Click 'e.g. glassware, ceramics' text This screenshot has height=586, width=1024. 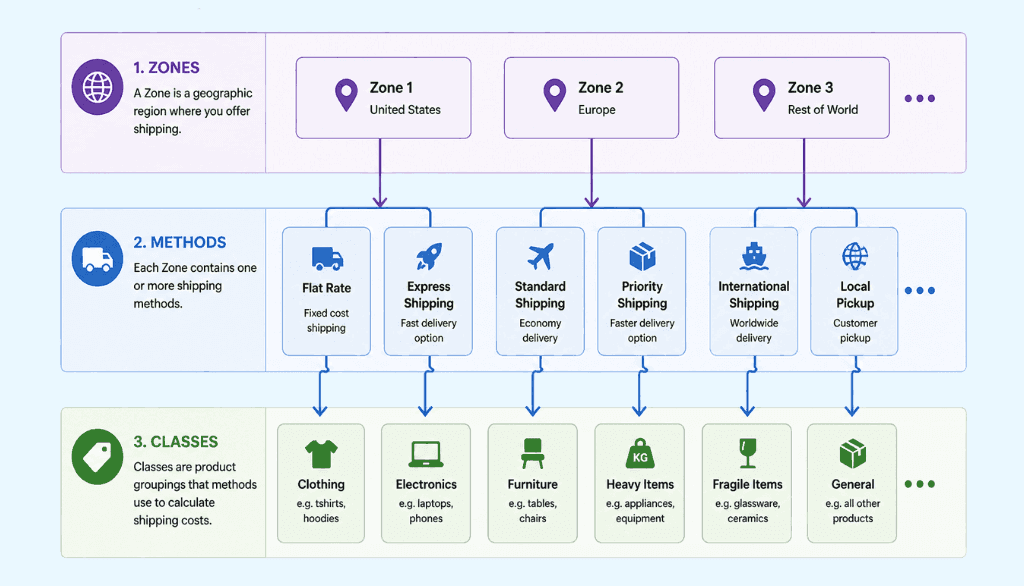pyautogui.click(x=748, y=511)
